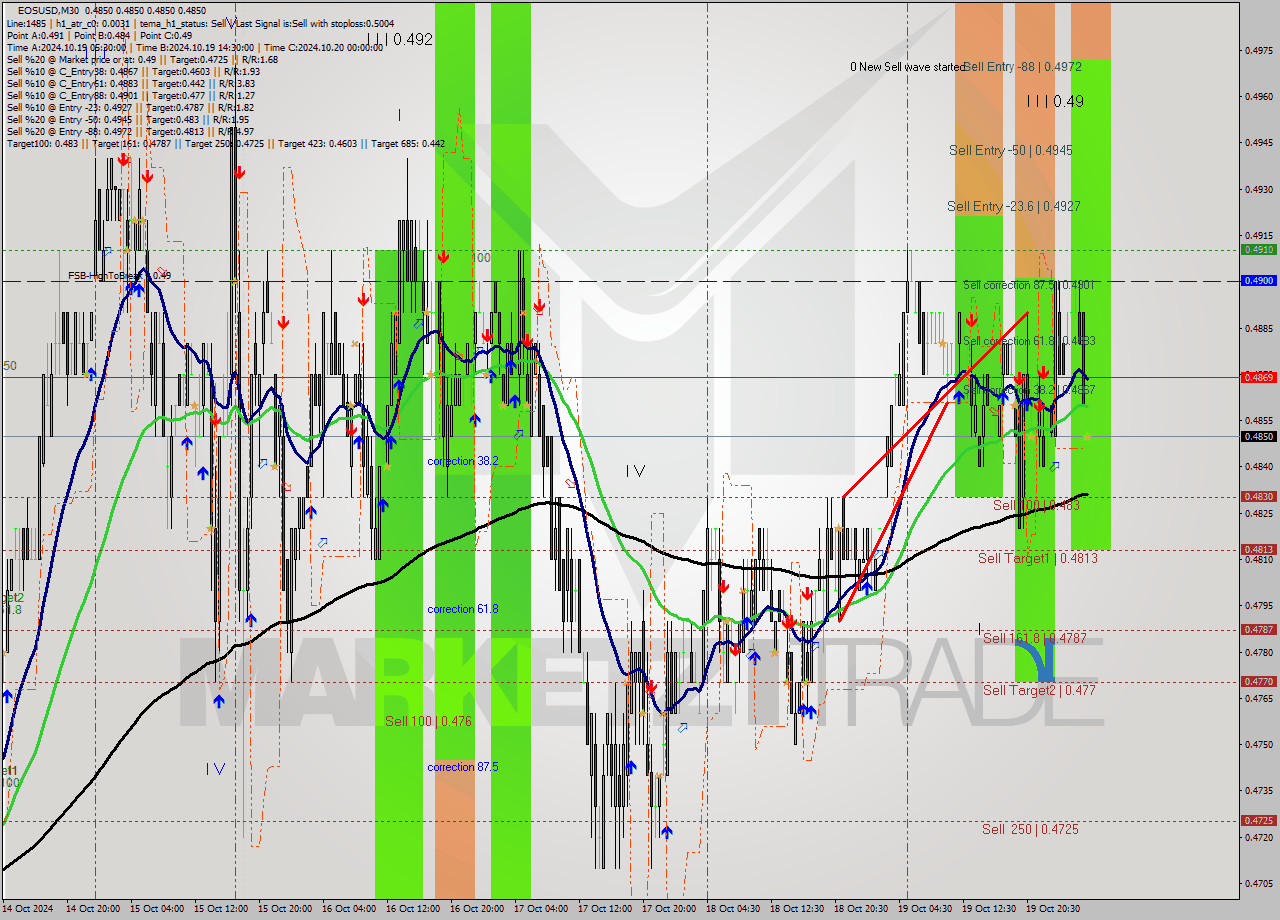Click the 'Sell 250 | 0.4725' label
1280x920 pixels.
coord(1030,829)
